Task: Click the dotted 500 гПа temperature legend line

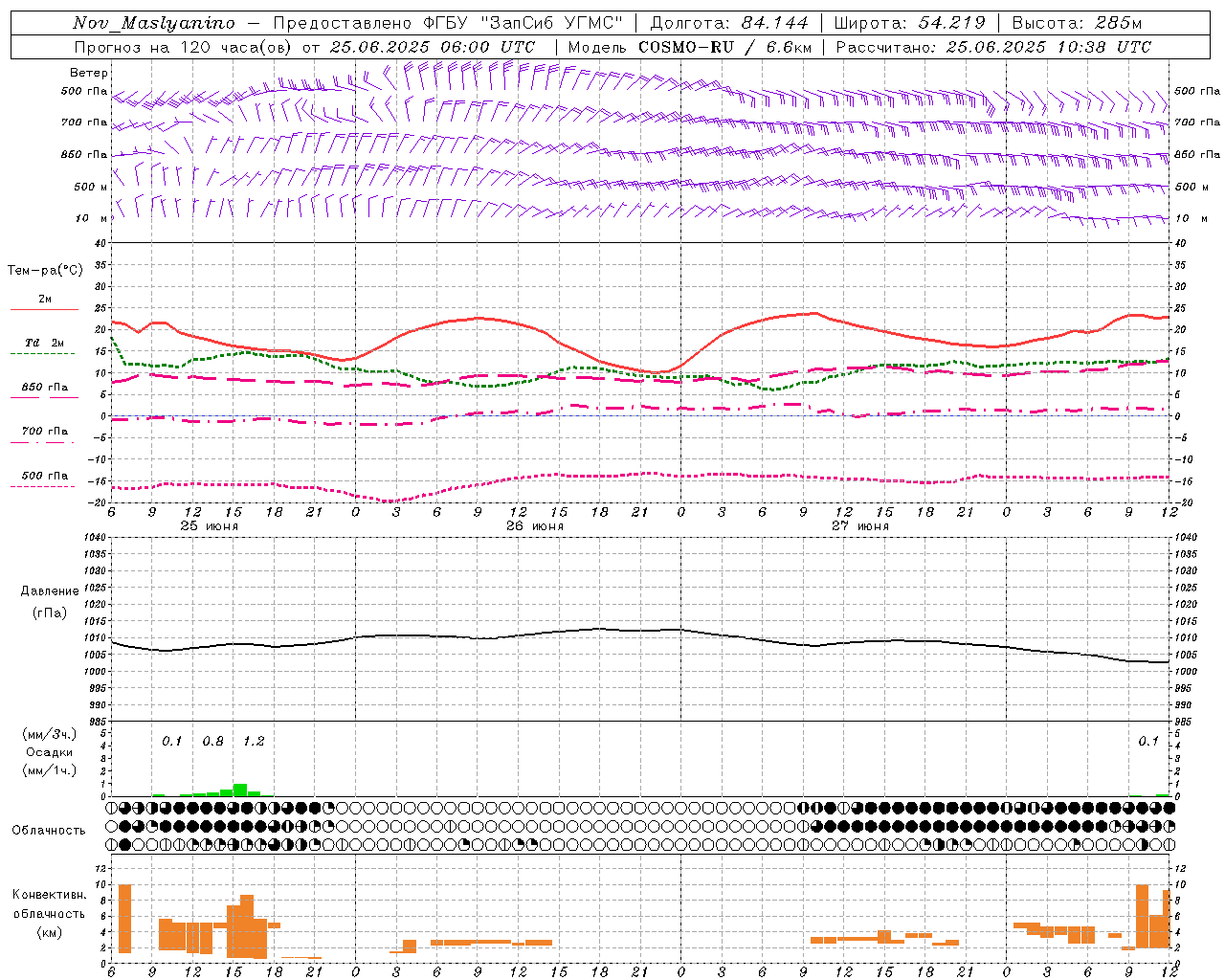Action: pos(42,486)
